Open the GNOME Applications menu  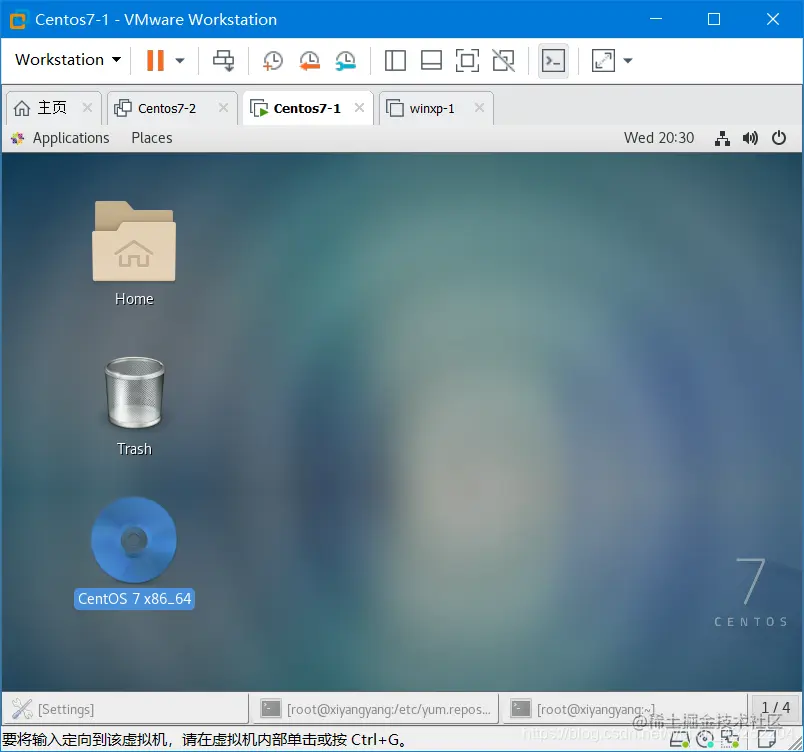pos(61,138)
